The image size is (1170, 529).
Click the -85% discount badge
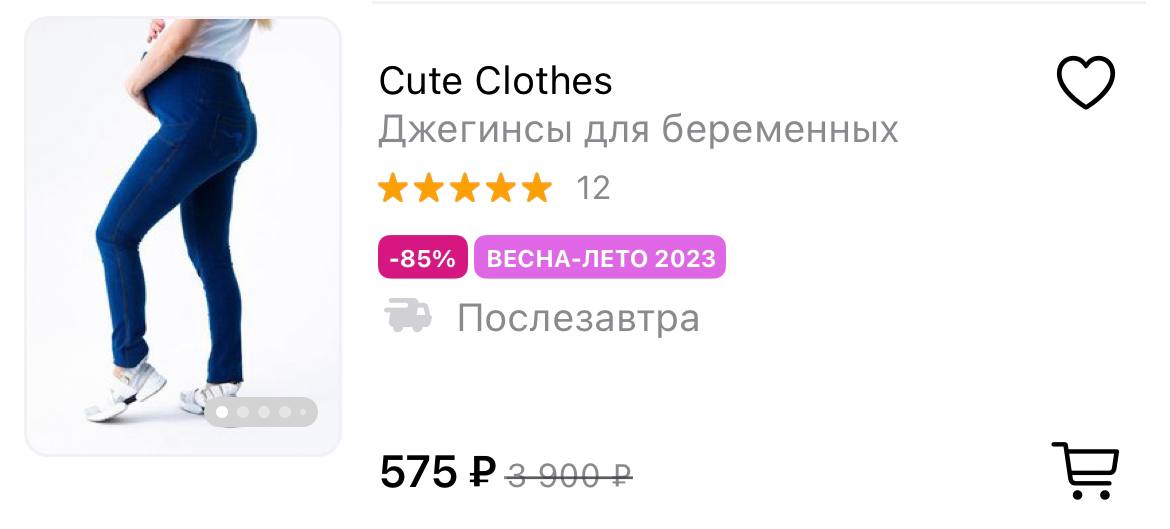pyautogui.click(x=422, y=258)
